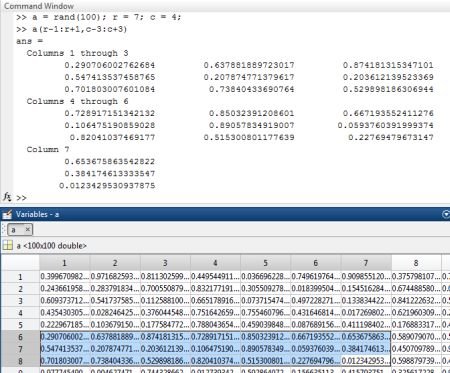Click the array grid icon beside a <100x100 double>
Screen dimensions: 450x373
pyautogui.click(x=7, y=246)
